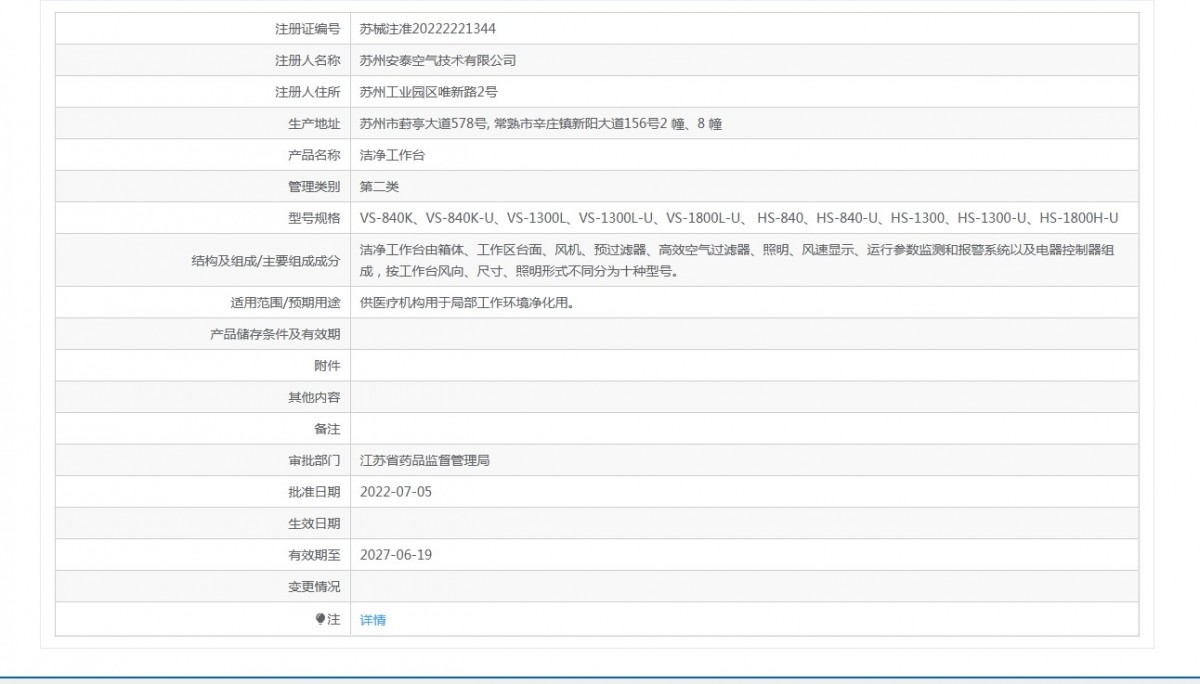Click the 变更情况 label
The image size is (1200, 684).
click(x=314, y=587)
